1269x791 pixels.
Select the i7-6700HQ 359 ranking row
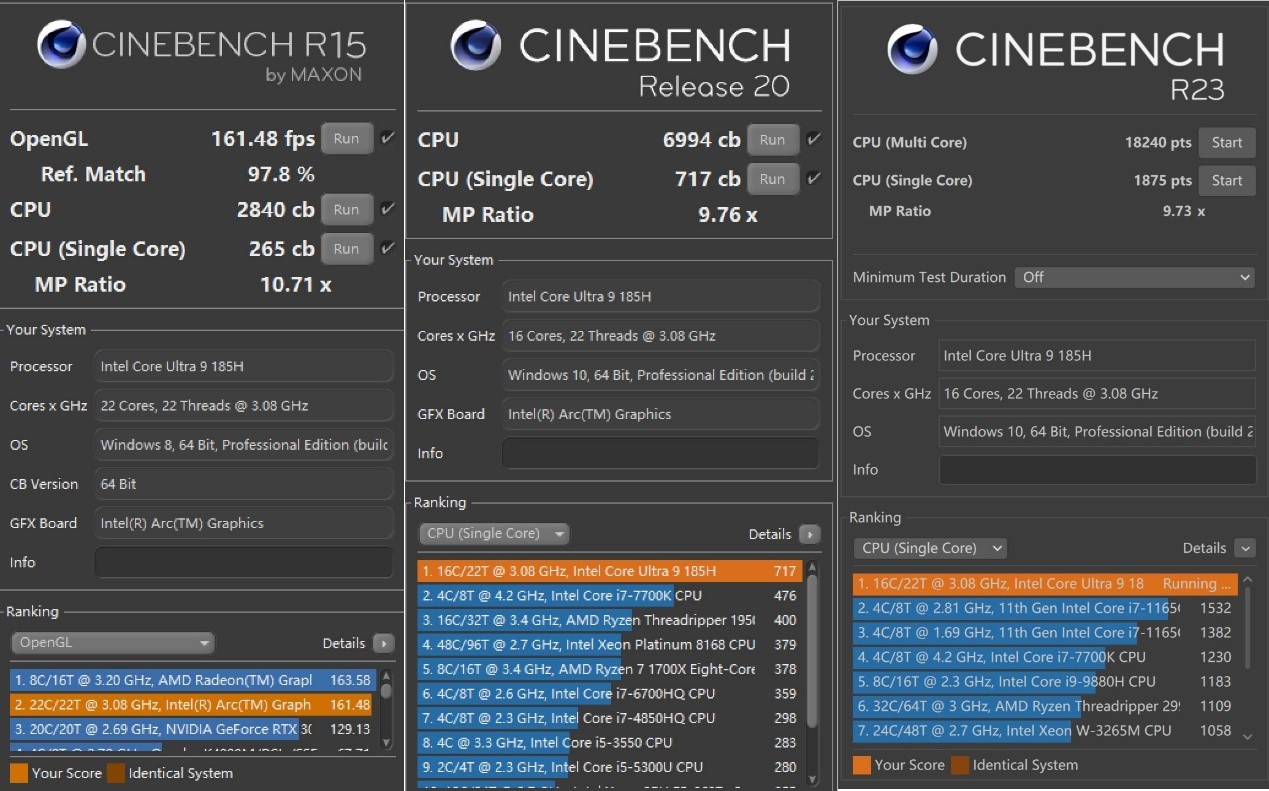point(610,694)
